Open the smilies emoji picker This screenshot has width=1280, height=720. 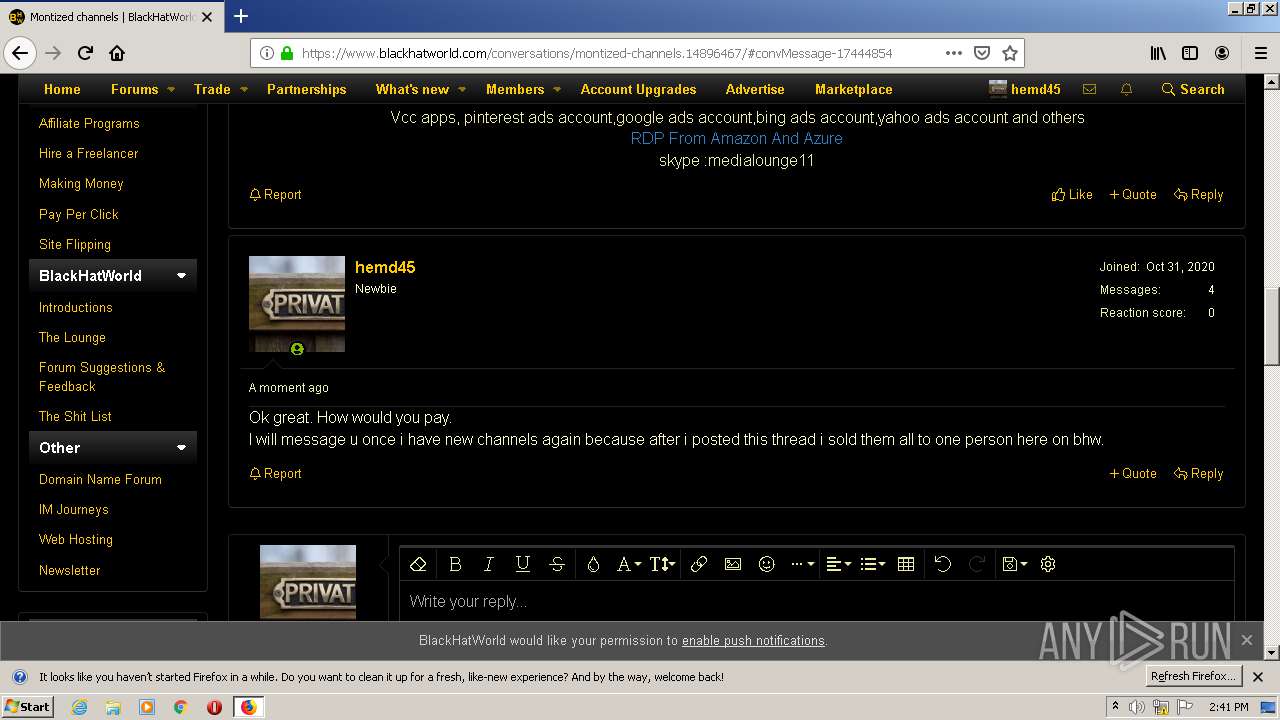(767, 564)
